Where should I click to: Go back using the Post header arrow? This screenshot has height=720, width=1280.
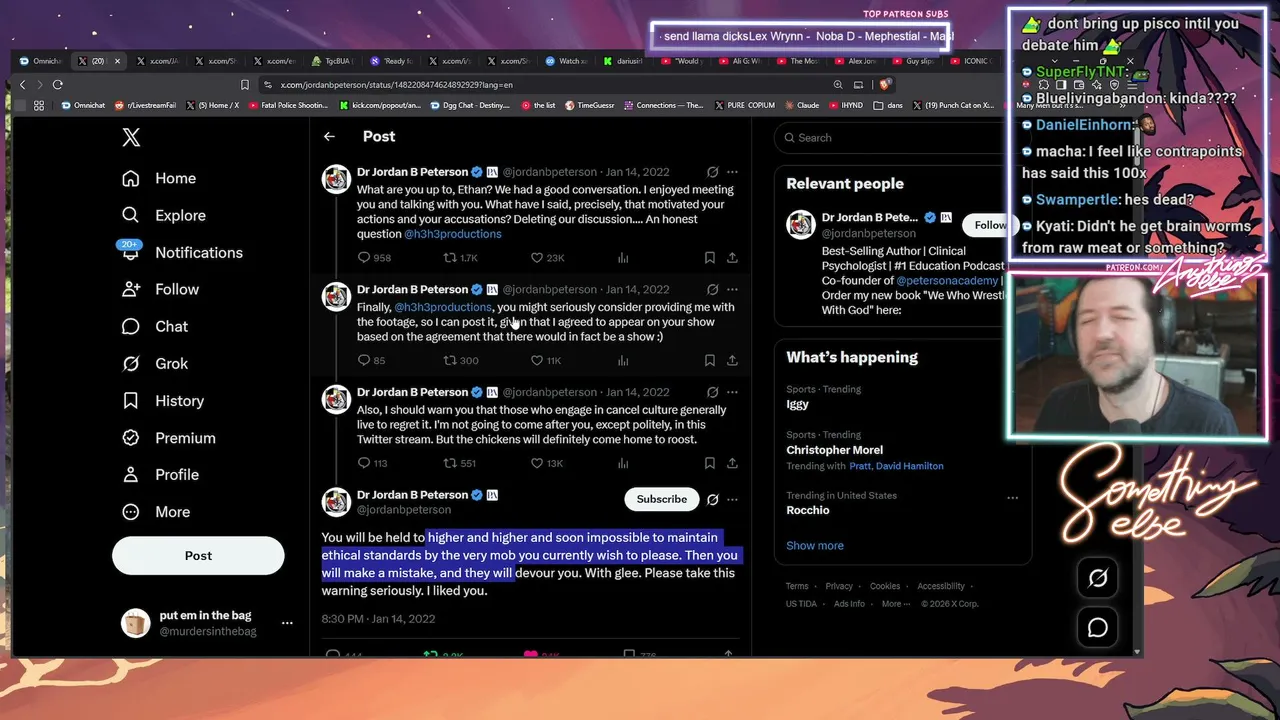point(329,137)
